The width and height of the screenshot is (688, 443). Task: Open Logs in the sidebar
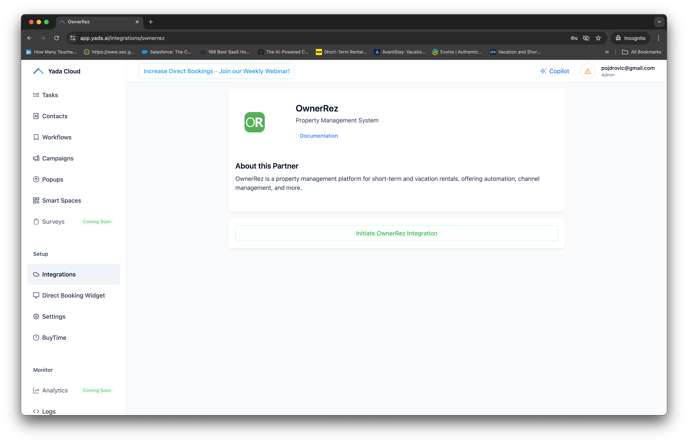click(x=74, y=411)
